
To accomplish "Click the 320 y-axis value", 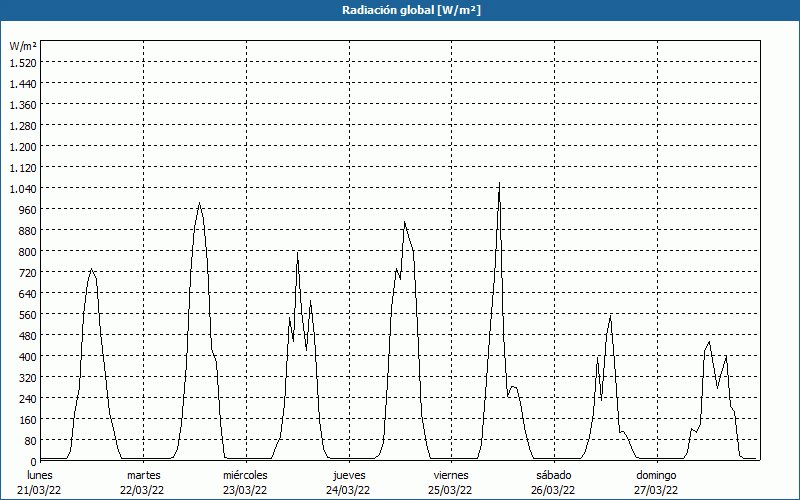I will pos(29,378).
